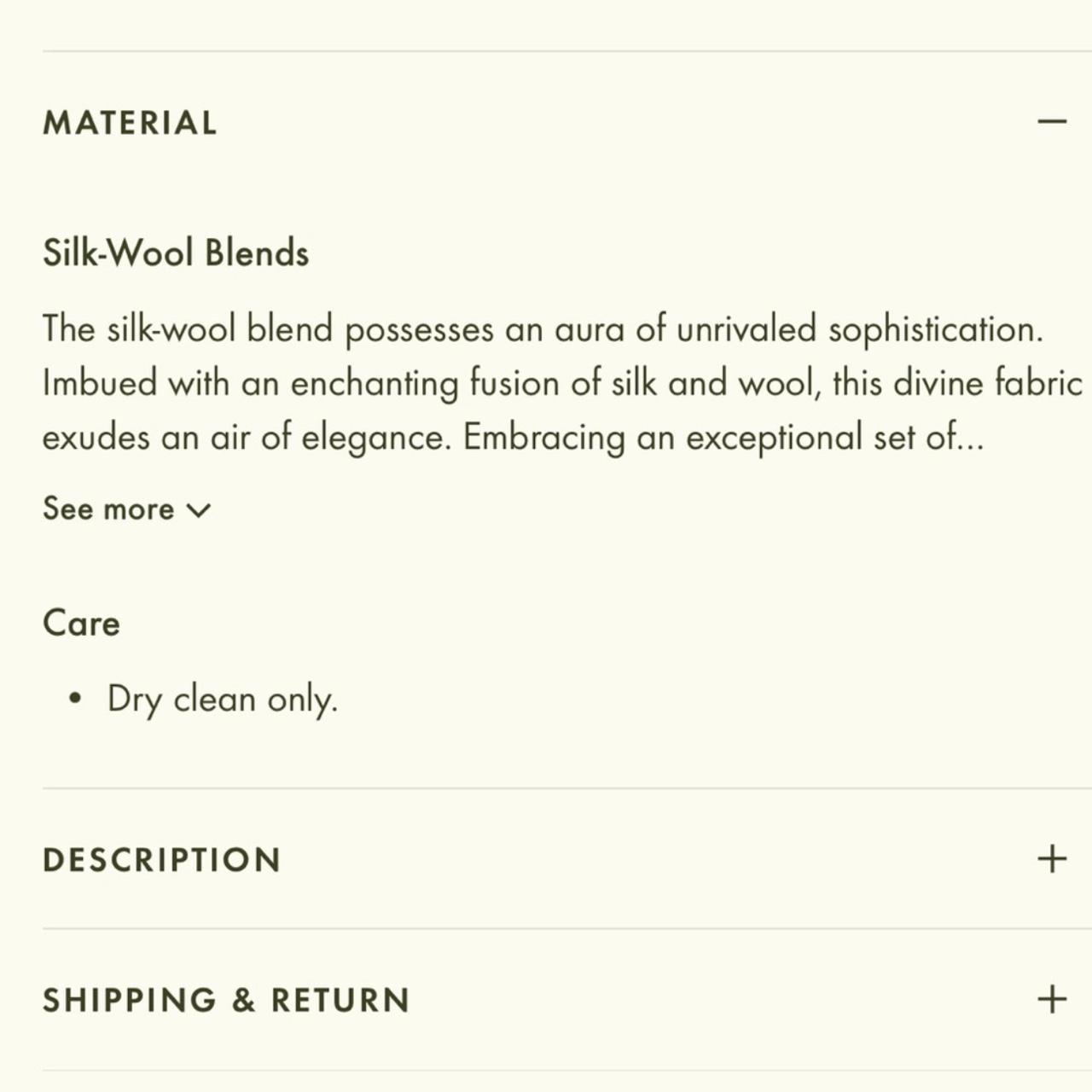This screenshot has width=1092, height=1092.
Task: Click the bullet before Dry clean only
Action: 75,699
